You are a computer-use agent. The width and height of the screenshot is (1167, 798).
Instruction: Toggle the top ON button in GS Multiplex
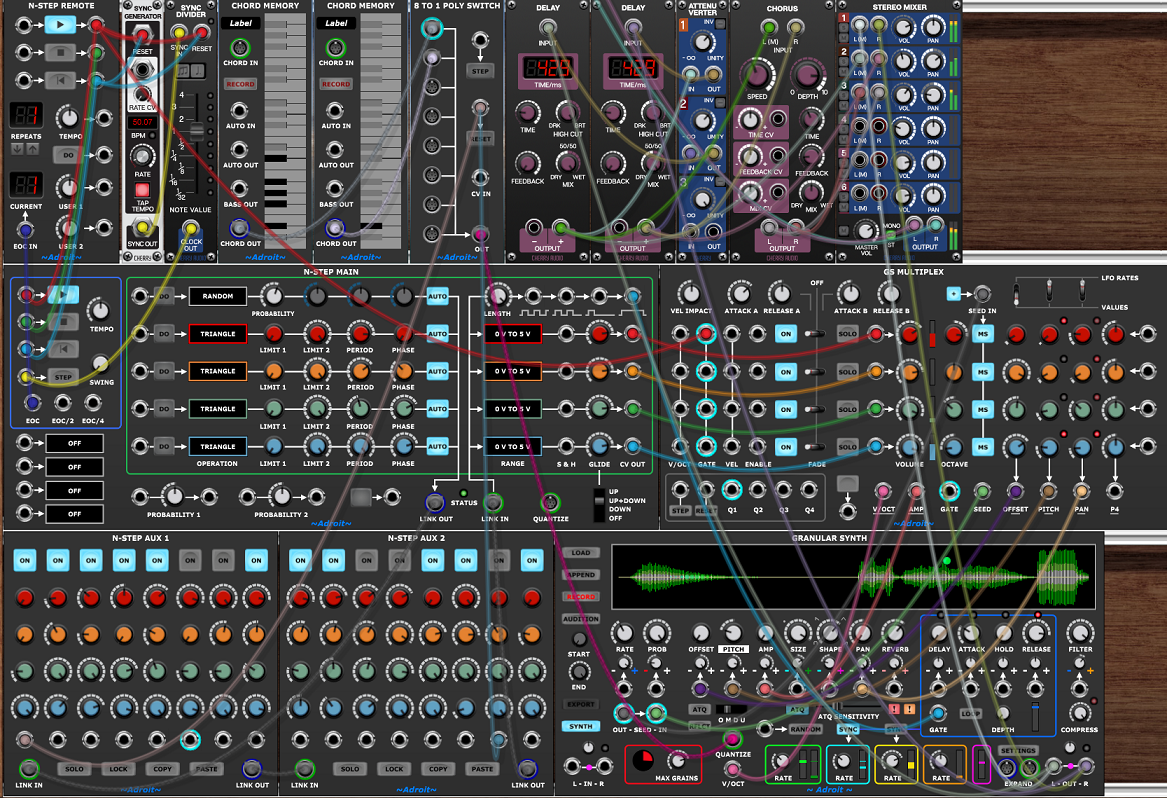tap(786, 334)
